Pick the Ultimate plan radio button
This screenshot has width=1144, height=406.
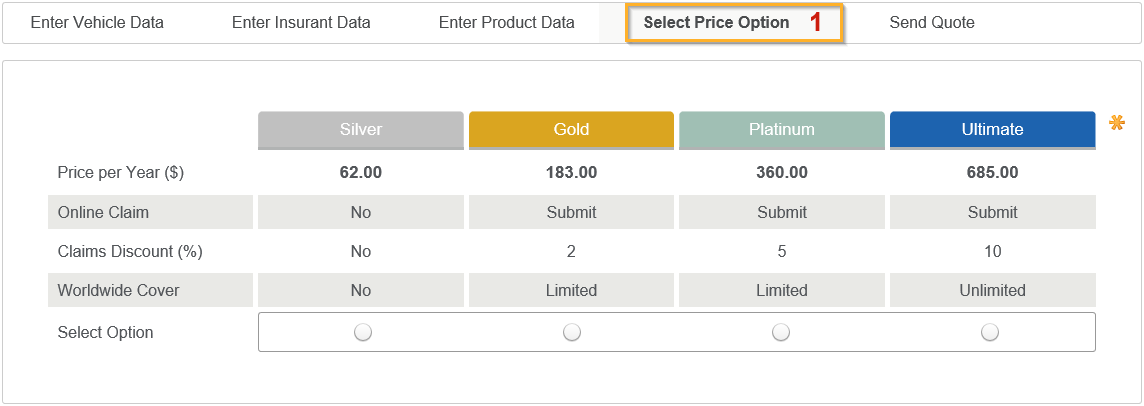pyautogui.click(x=990, y=332)
